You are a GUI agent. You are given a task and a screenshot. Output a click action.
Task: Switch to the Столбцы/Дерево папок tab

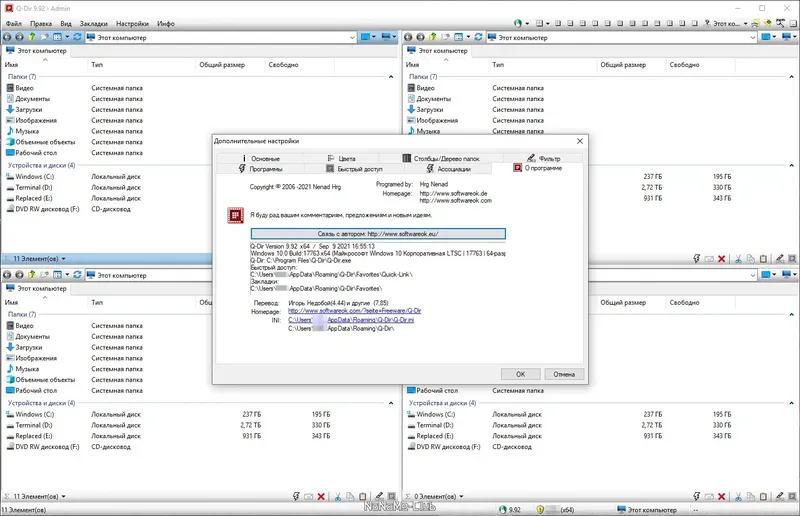[441, 158]
